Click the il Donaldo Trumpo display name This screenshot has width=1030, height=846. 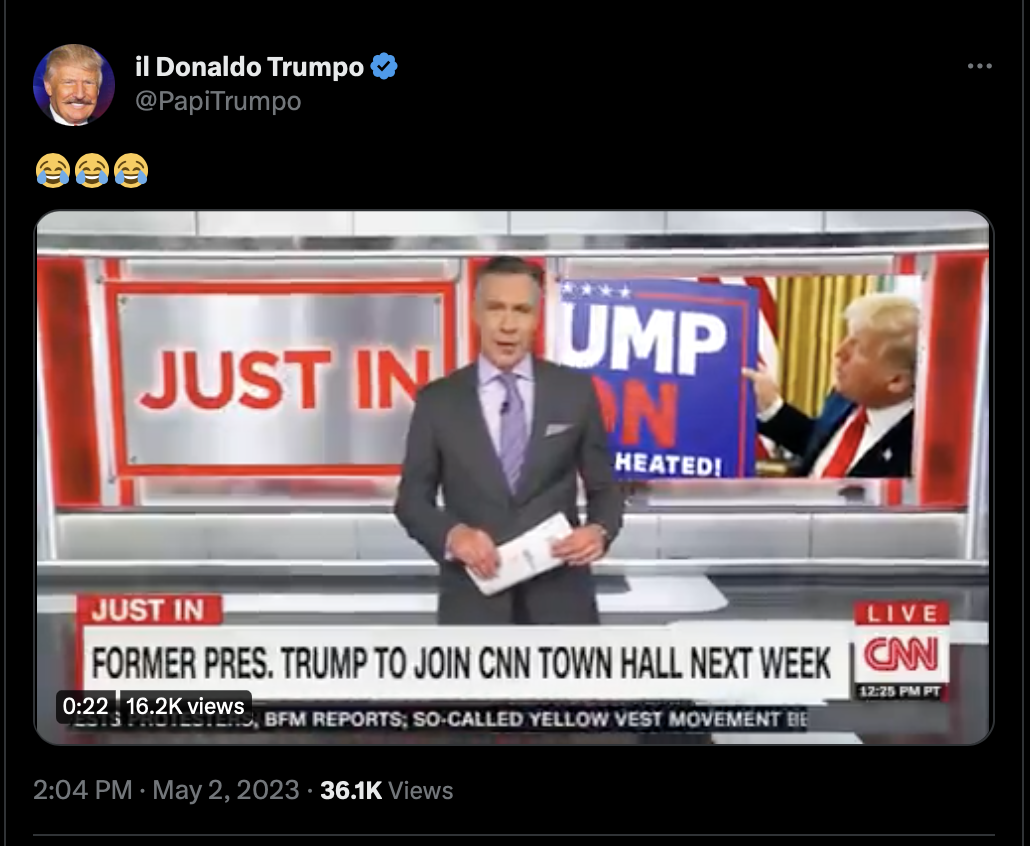point(250,66)
